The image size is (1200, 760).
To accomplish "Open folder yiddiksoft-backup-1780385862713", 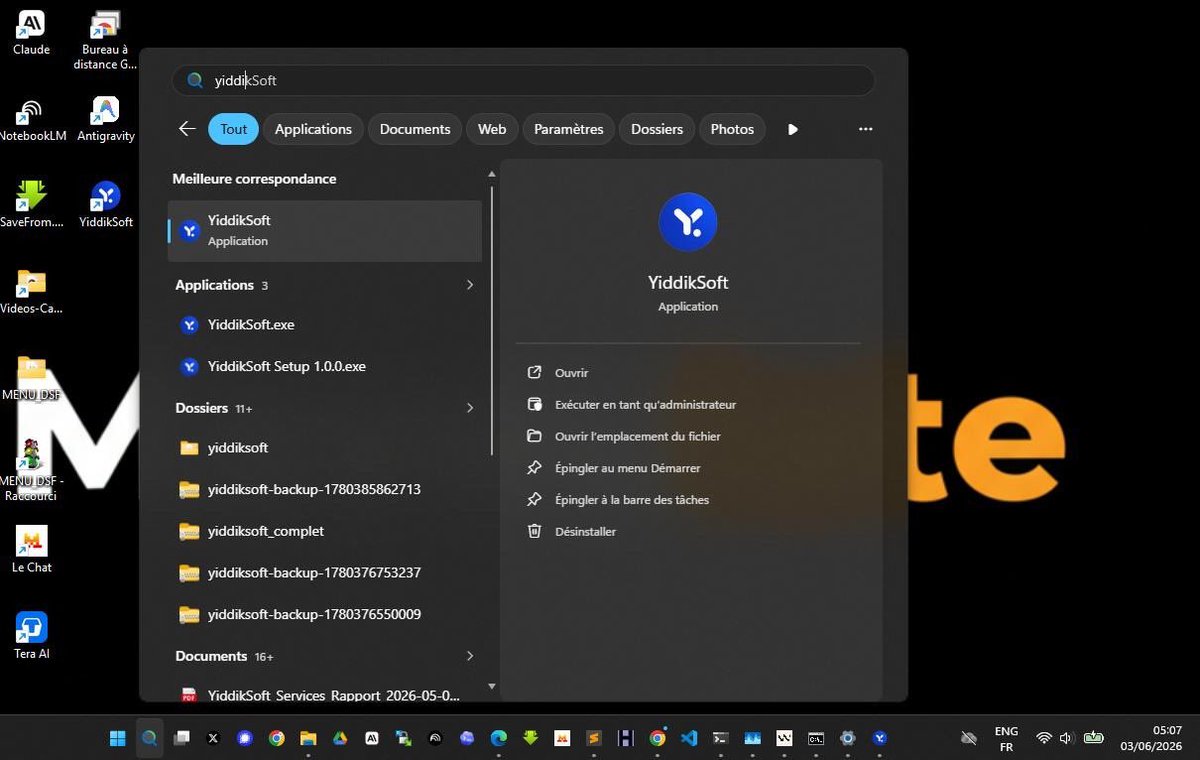I will 325,490.
